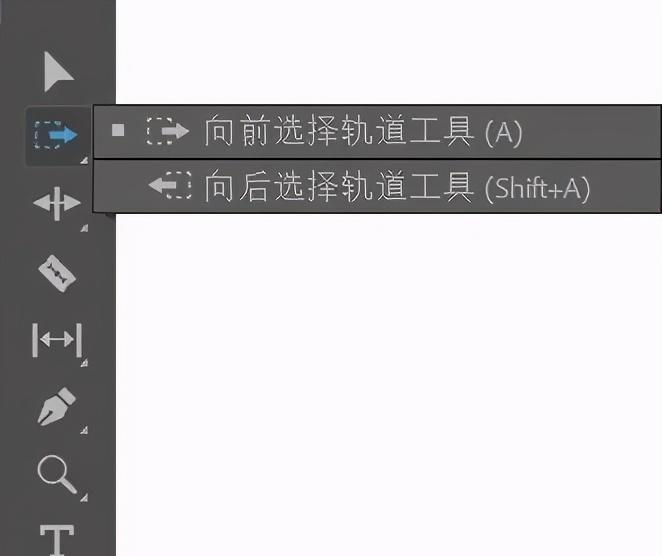
Task: Click the selected-item square marker in flyout
Action: point(118,130)
